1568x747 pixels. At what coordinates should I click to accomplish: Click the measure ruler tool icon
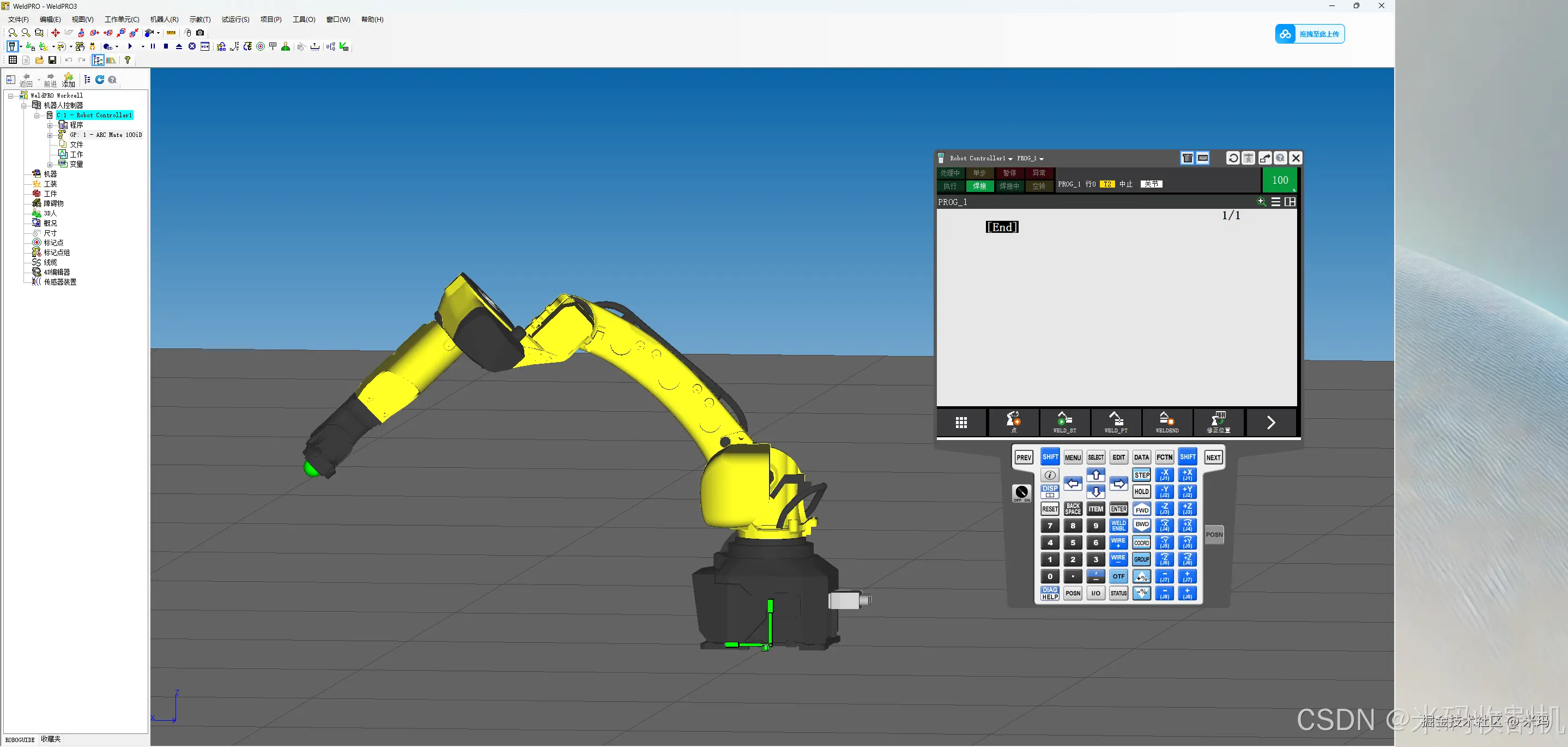point(171,33)
